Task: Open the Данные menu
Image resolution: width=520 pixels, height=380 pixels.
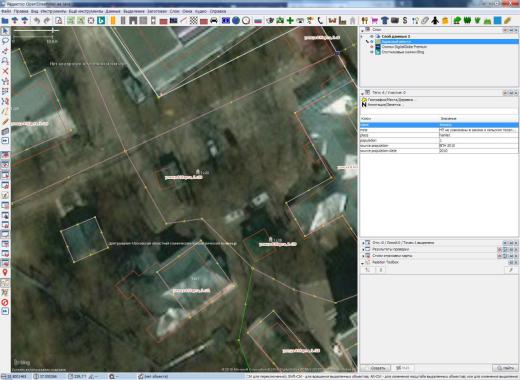Action: 113,11
